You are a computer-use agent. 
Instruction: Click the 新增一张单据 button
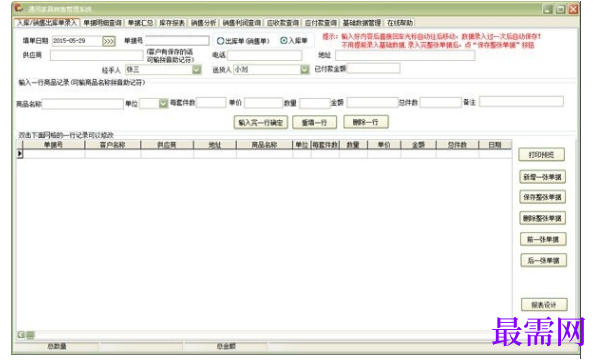click(x=542, y=177)
